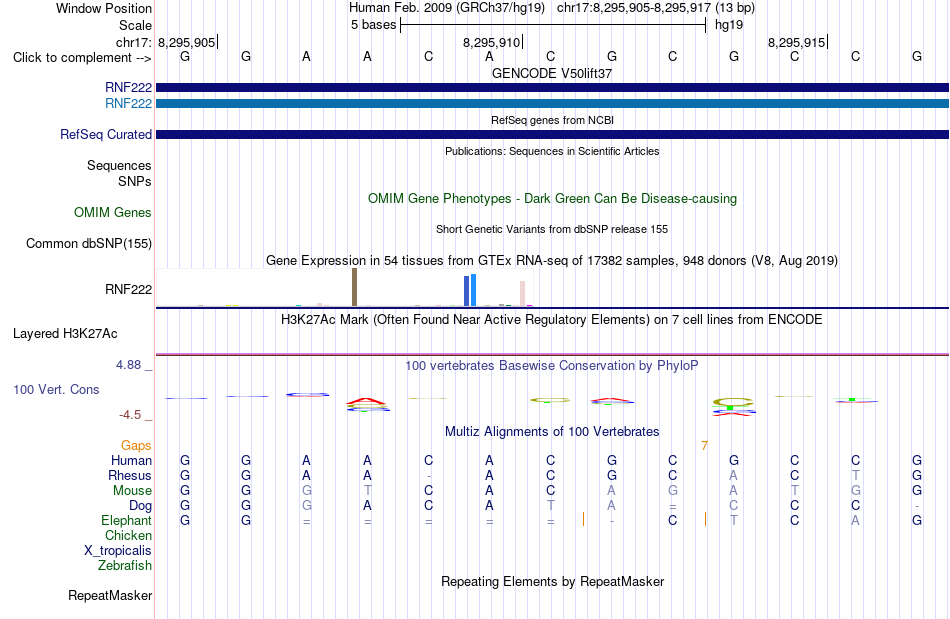Click the light blue RNF222 label
Viewport: 950px width, 619px height.
[128, 104]
